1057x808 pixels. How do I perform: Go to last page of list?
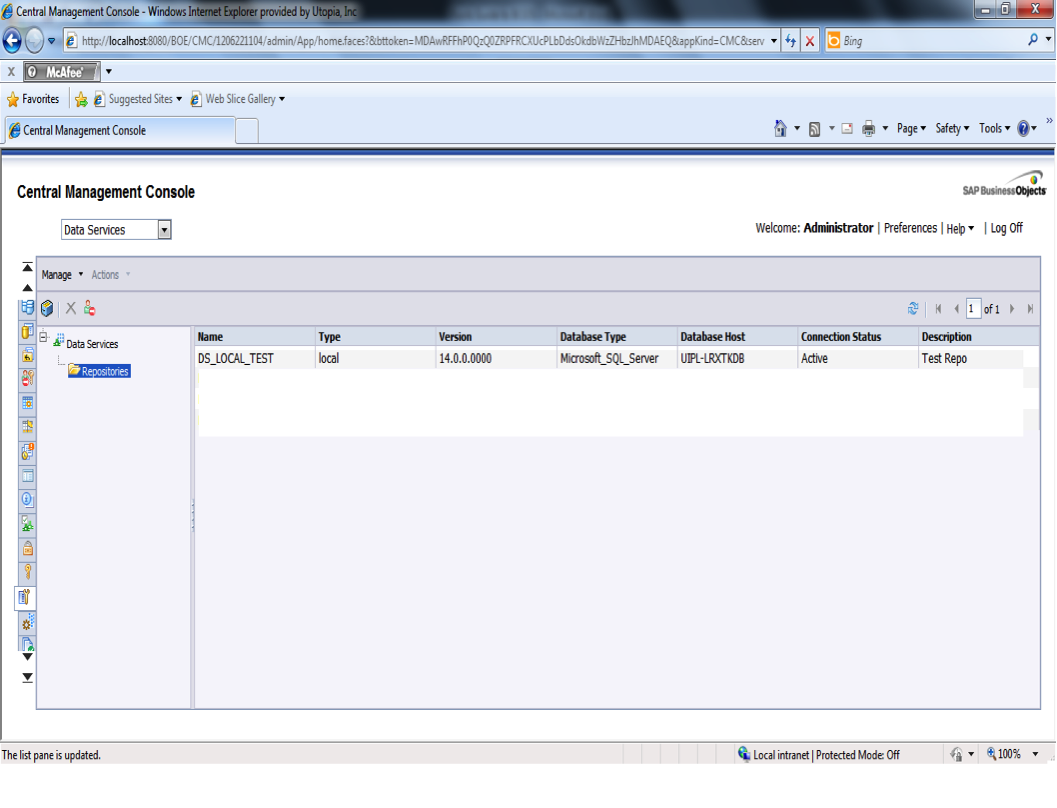click(x=1030, y=309)
